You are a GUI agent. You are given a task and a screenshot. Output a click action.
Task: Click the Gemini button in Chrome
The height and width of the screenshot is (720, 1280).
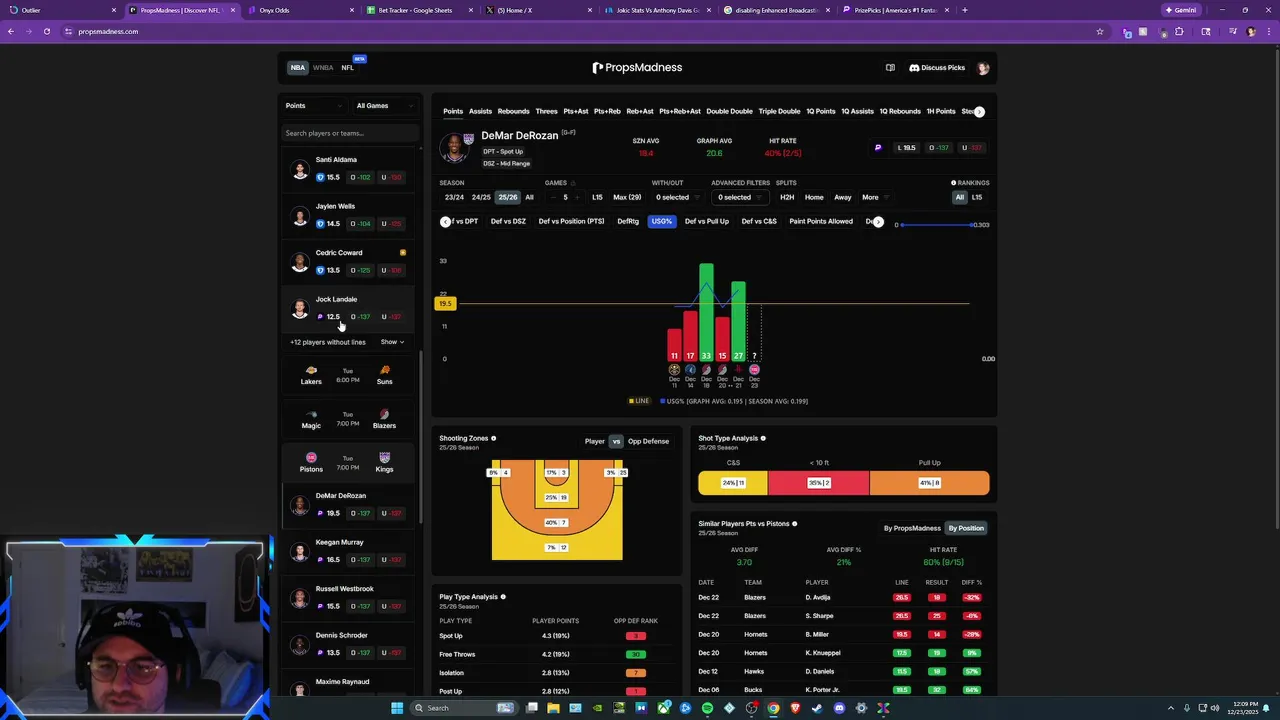coord(1181,10)
